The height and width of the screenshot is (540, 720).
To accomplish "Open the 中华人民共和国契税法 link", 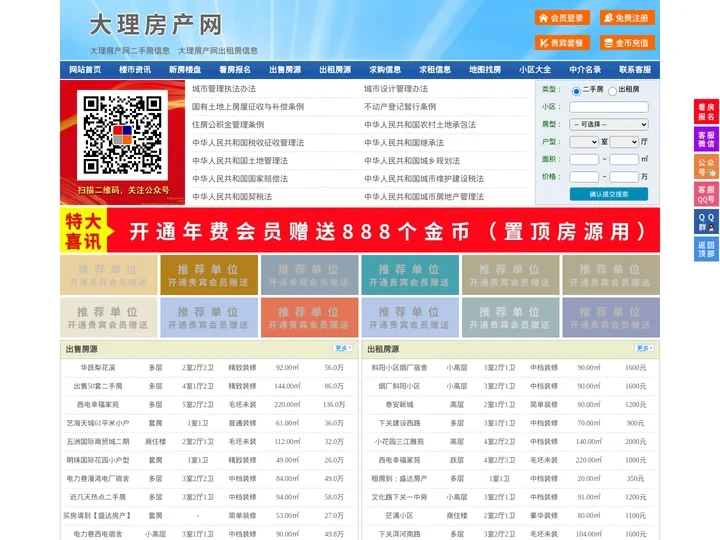I will tap(232, 197).
